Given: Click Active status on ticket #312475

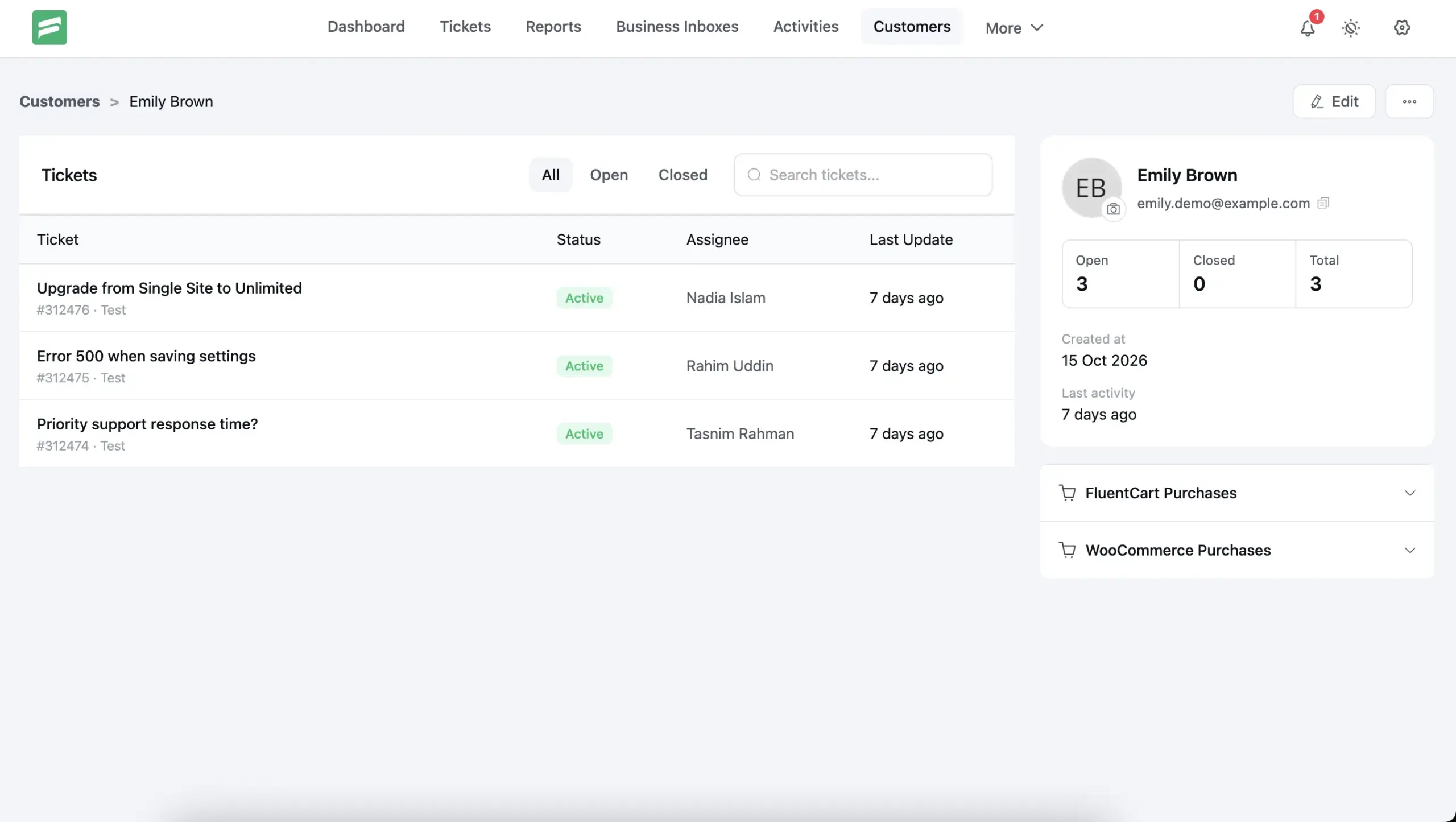Looking at the screenshot, I should click(584, 366).
